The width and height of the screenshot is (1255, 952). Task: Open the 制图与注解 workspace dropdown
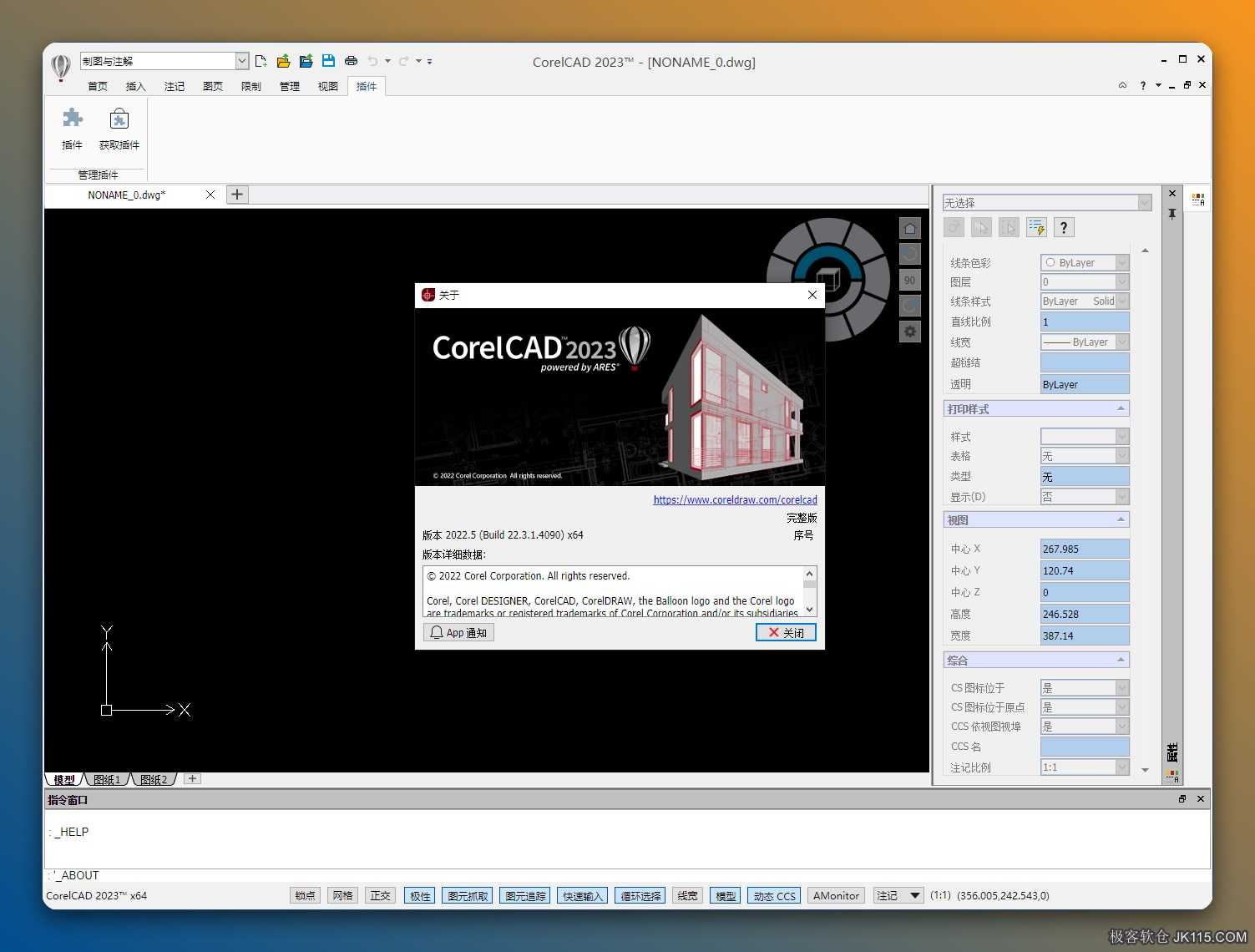[241, 61]
